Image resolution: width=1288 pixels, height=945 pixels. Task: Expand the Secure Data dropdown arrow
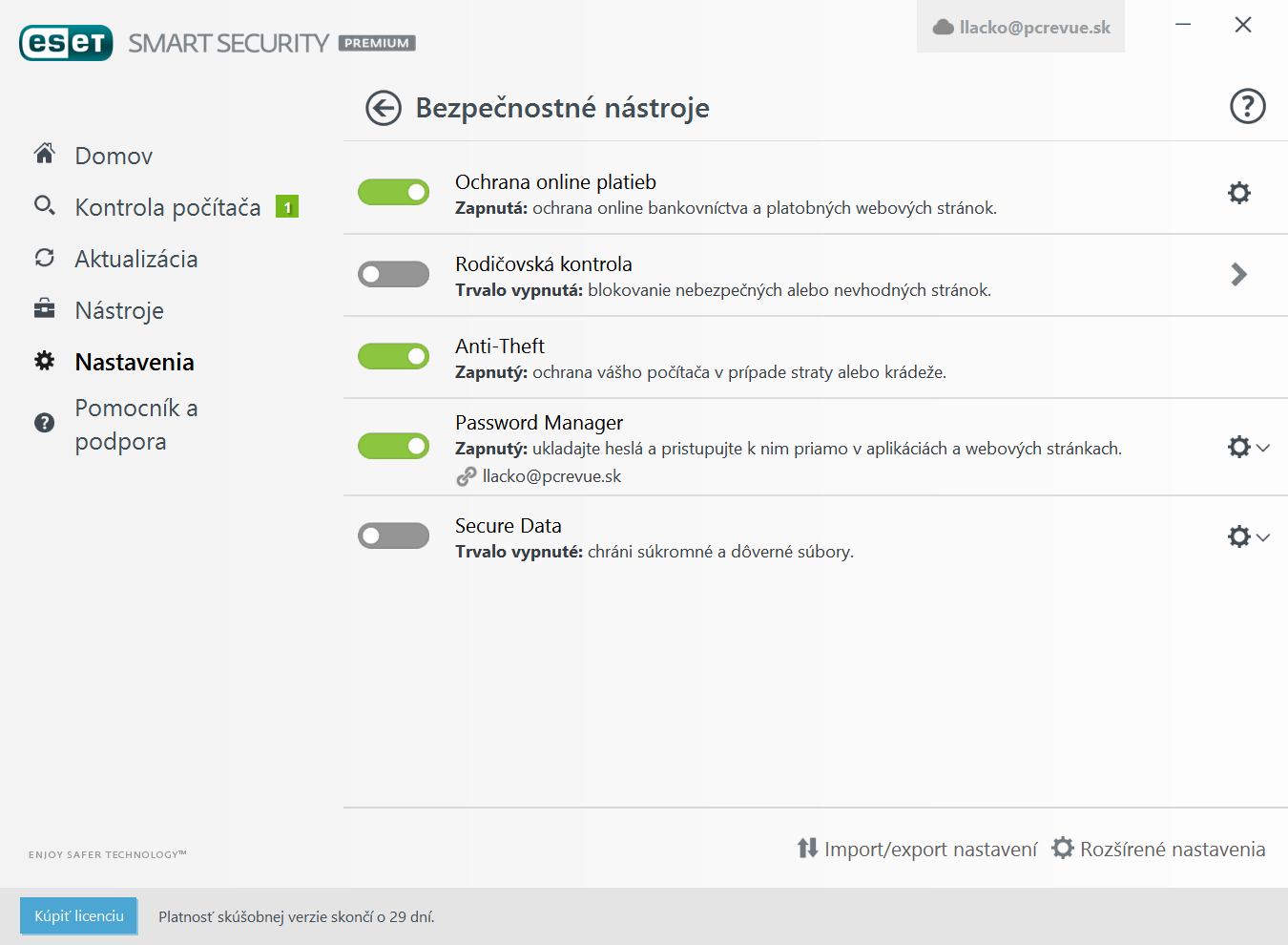[1263, 537]
